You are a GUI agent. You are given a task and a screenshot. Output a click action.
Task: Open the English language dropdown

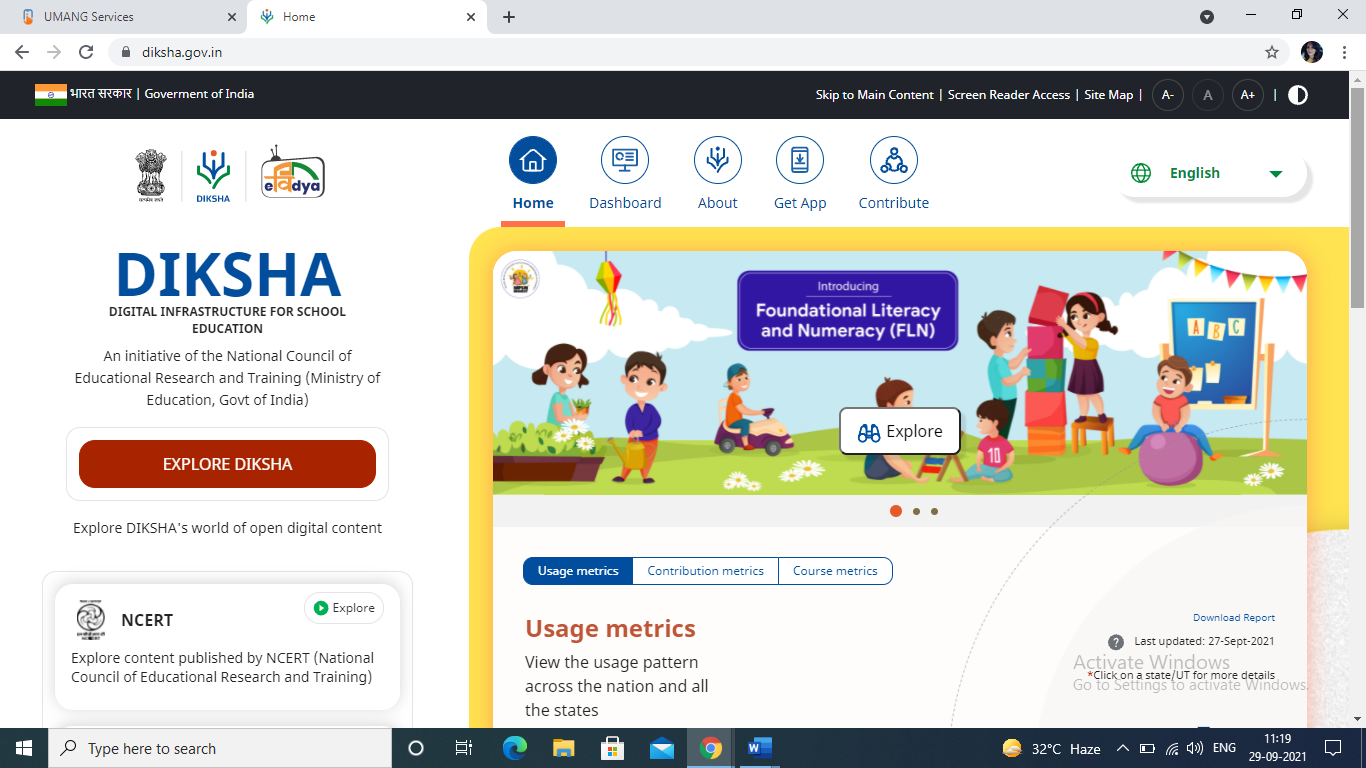tap(1194, 172)
